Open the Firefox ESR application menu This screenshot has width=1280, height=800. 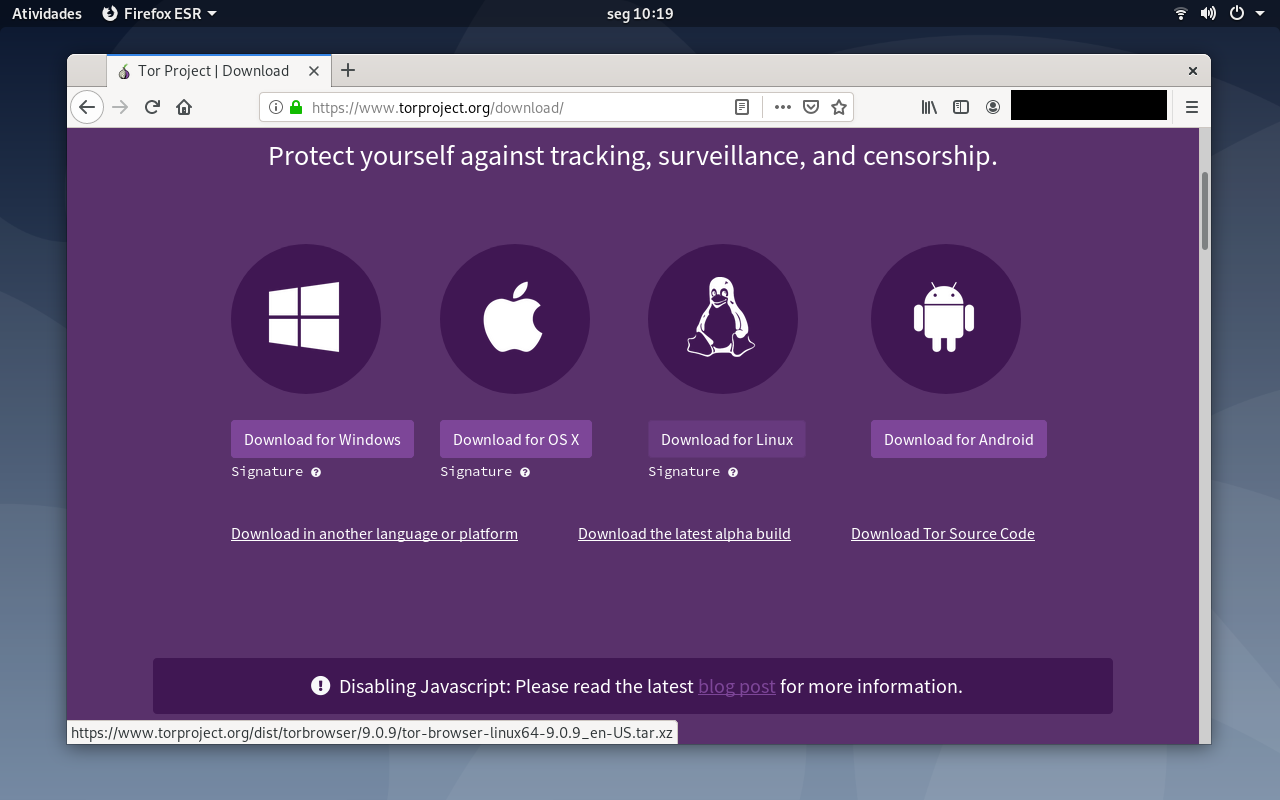tap(159, 14)
